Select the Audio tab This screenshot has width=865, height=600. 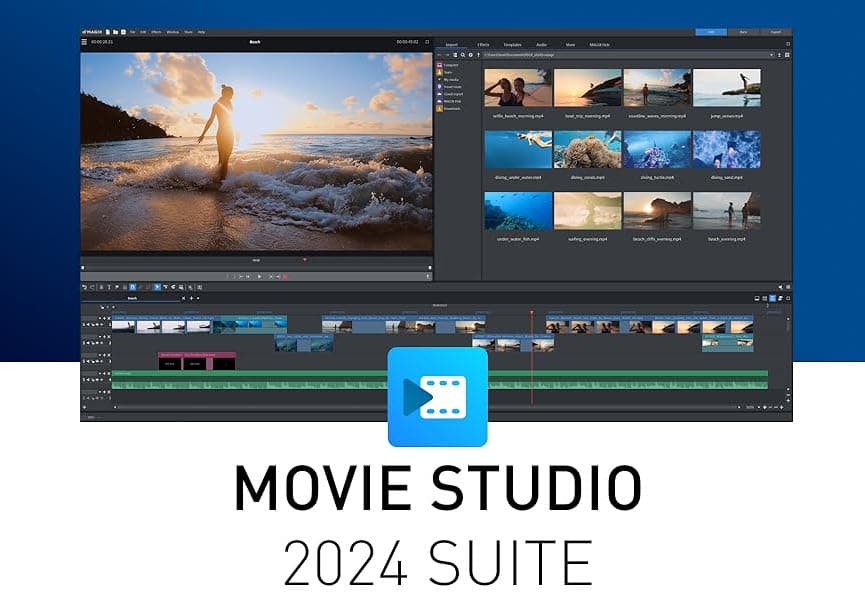click(542, 45)
